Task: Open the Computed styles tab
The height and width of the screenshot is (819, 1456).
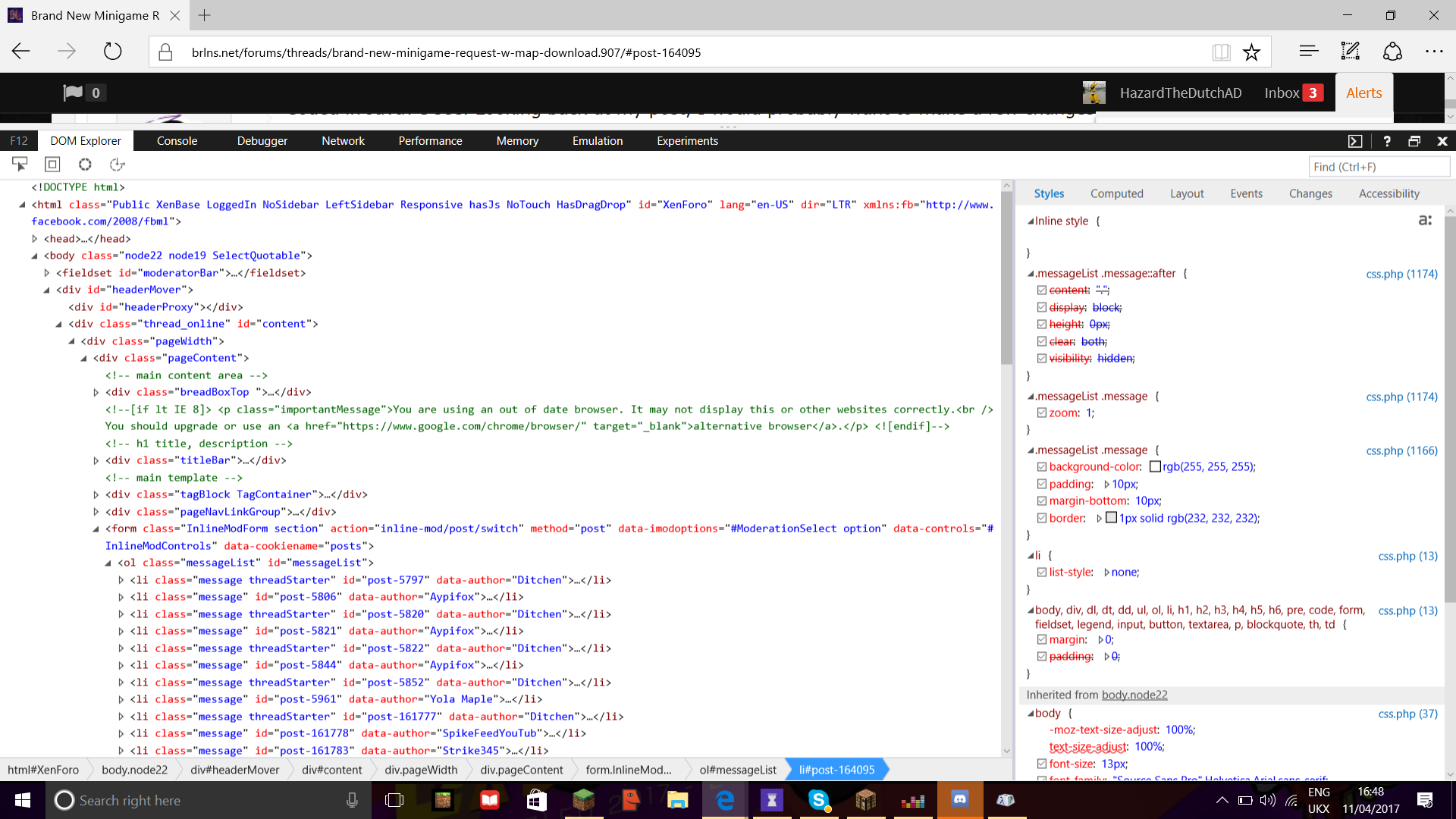Action: [x=1116, y=193]
